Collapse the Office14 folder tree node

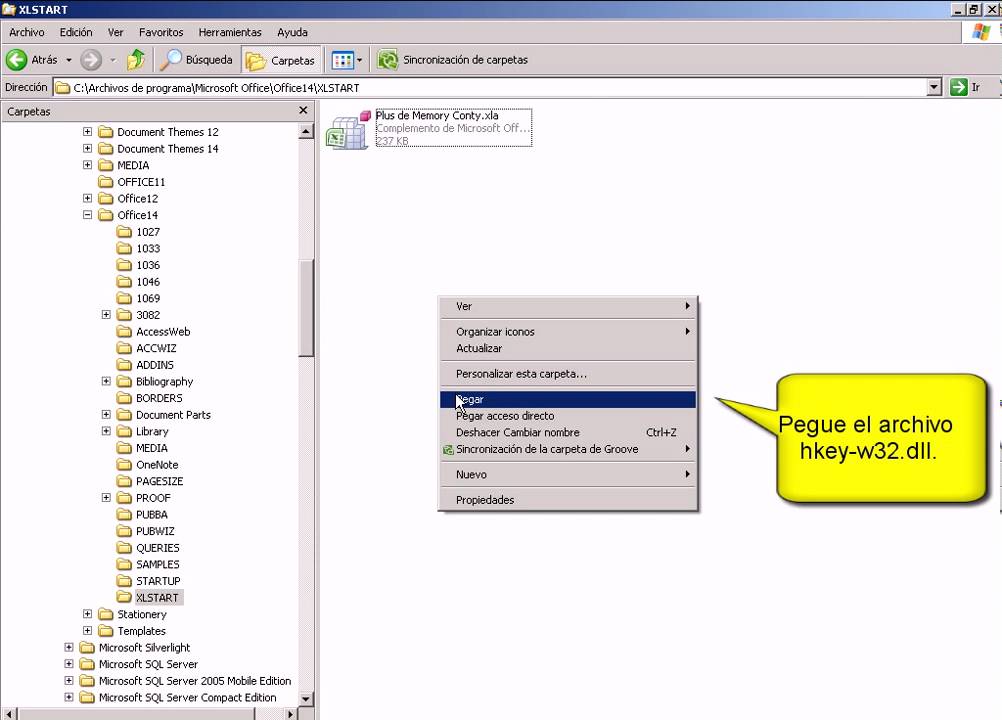coord(88,215)
